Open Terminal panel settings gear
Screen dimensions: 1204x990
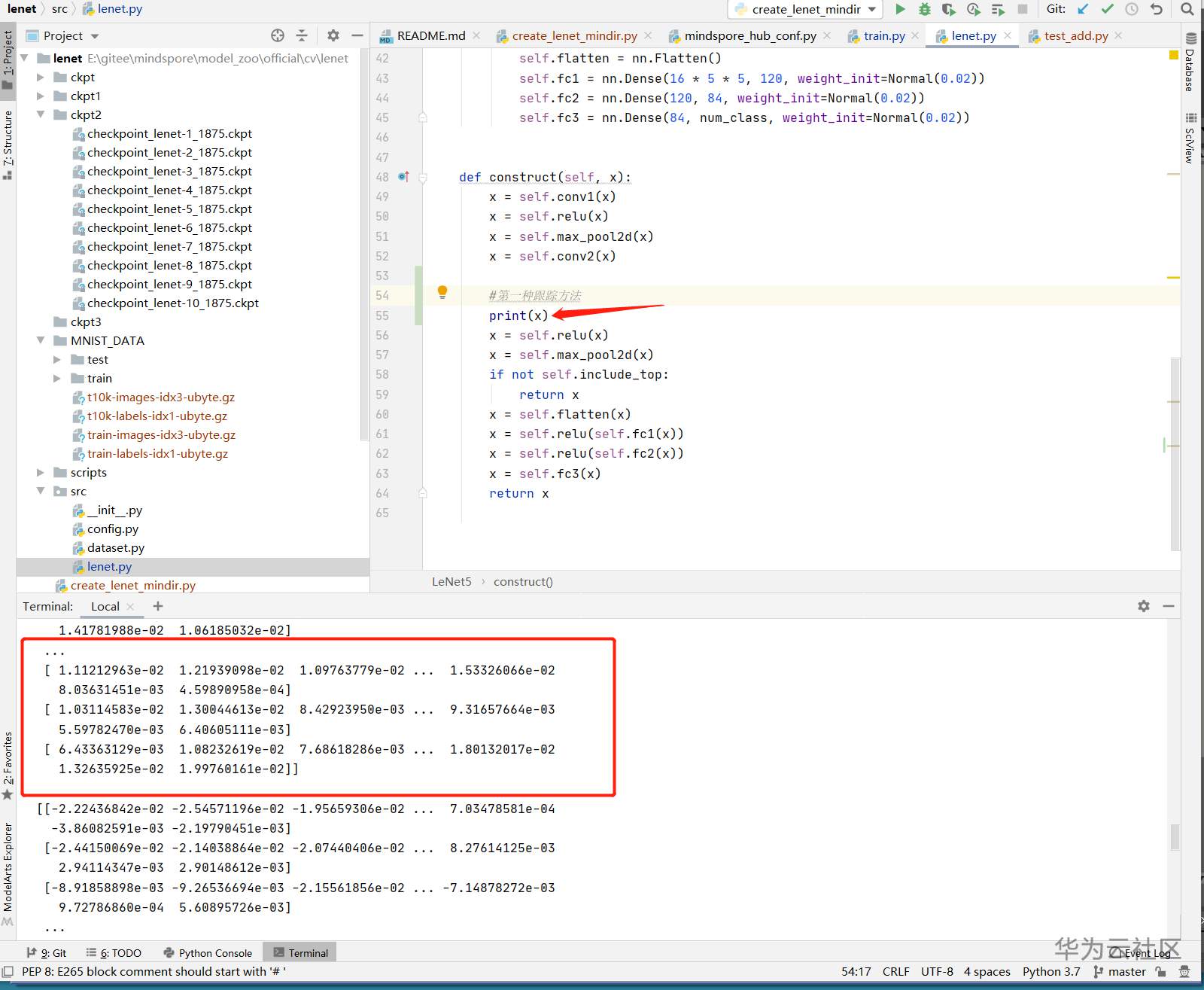pyautogui.click(x=1144, y=606)
